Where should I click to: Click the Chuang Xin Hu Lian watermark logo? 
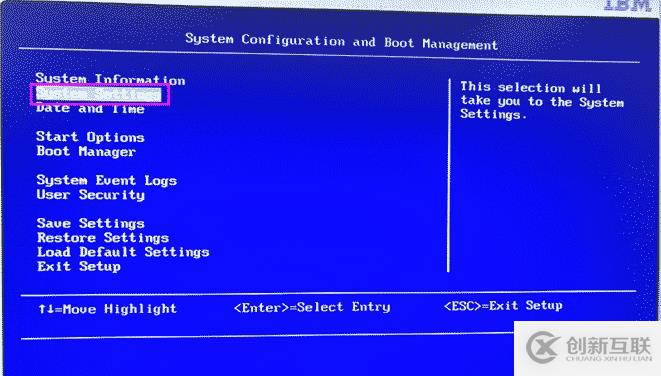(x=589, y=347)
